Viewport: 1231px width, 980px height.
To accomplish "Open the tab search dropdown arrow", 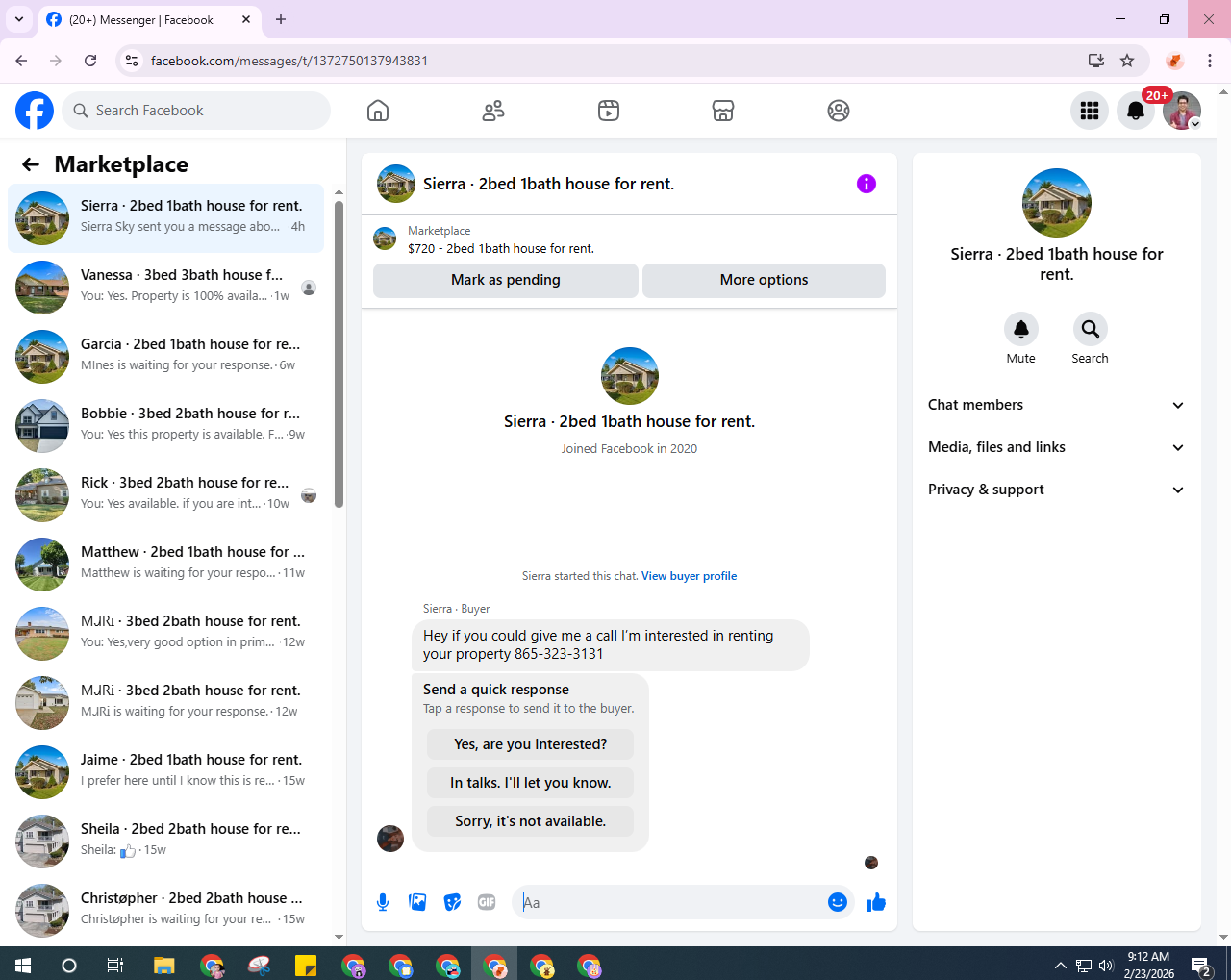I will point(19,19).
